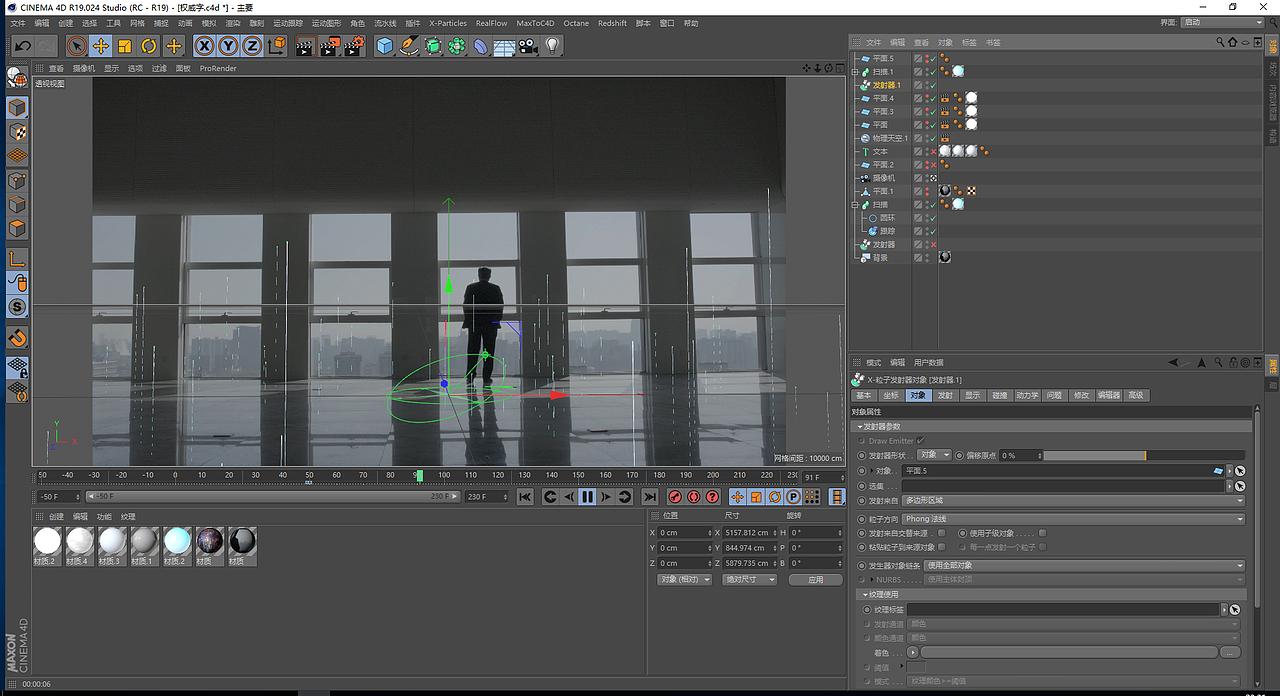Activate the Scale tool
The width and height of the screenshot is (1280, 696).
click(125, 46)
